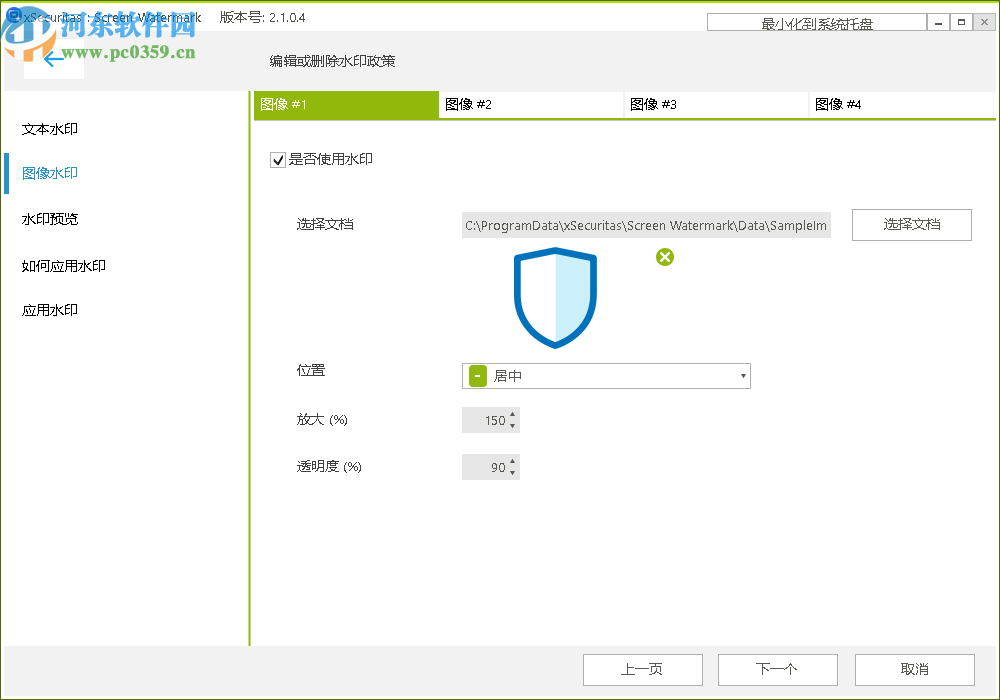
Task: Click the watermark file path field
Action: pyautogui.click(x=645, y=224)
